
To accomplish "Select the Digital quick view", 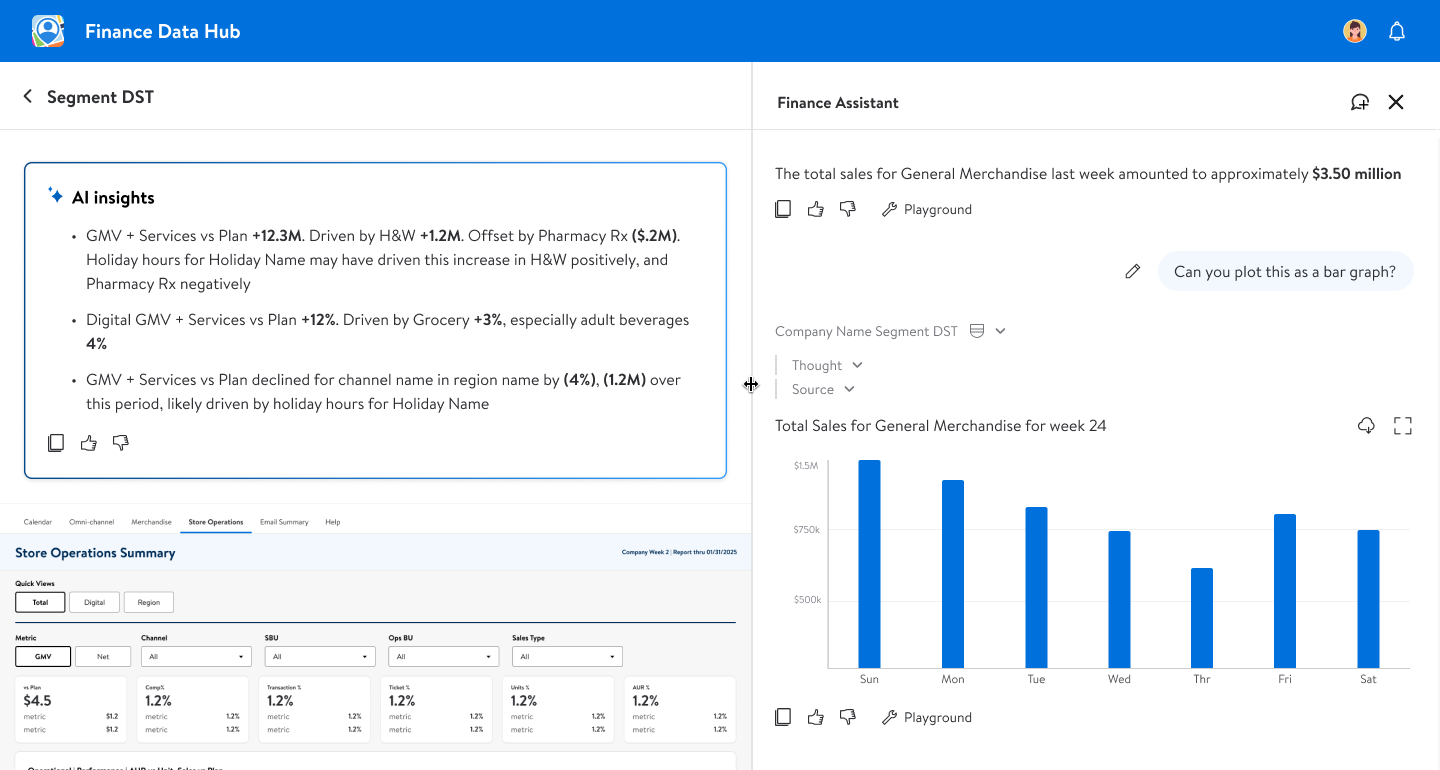I will coord(94,602).
